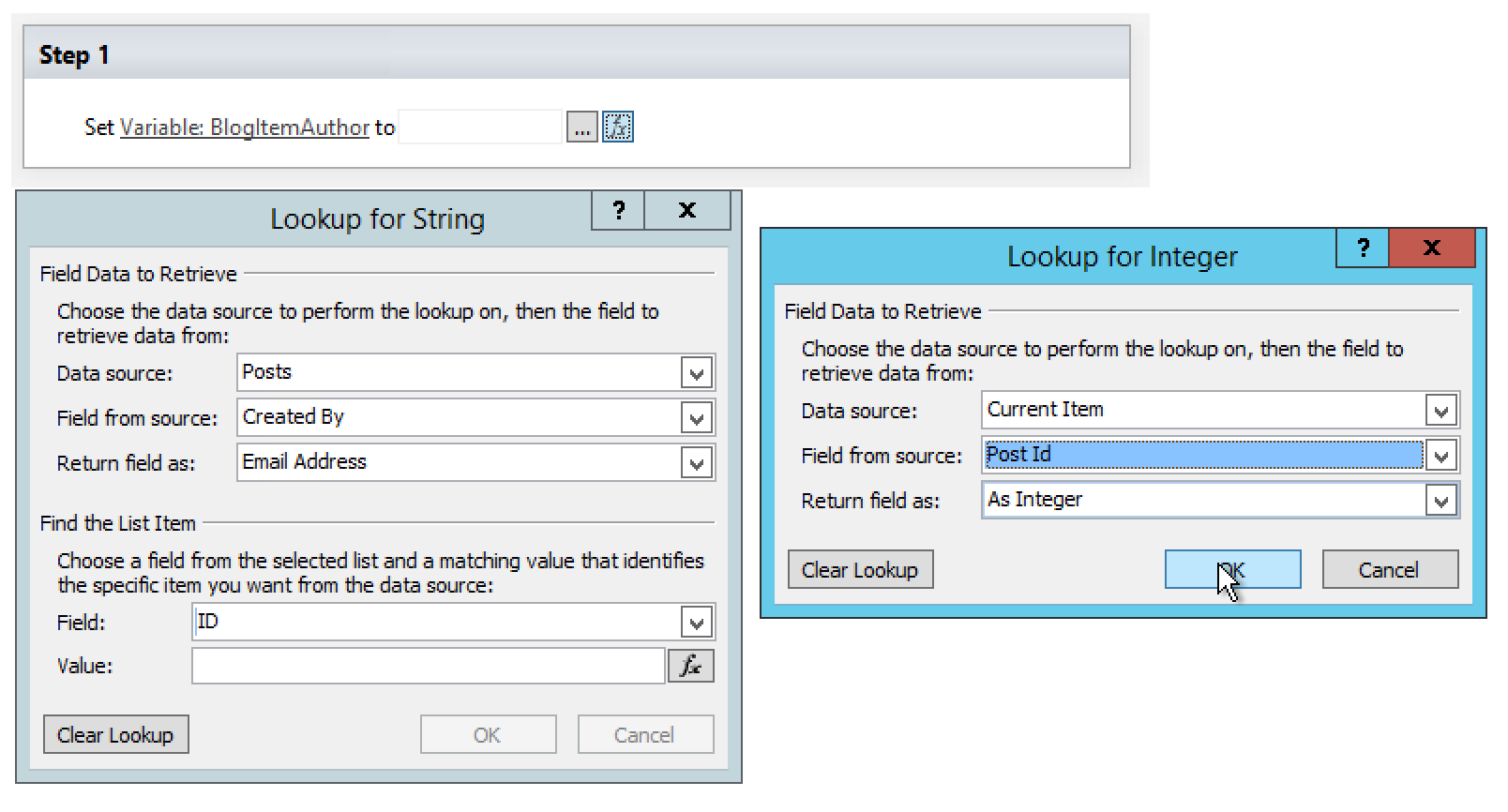This screenshot has height=812, width=1508.
Task: Click help icon in Lookup for Integer
Action: tap(1363, 248)
